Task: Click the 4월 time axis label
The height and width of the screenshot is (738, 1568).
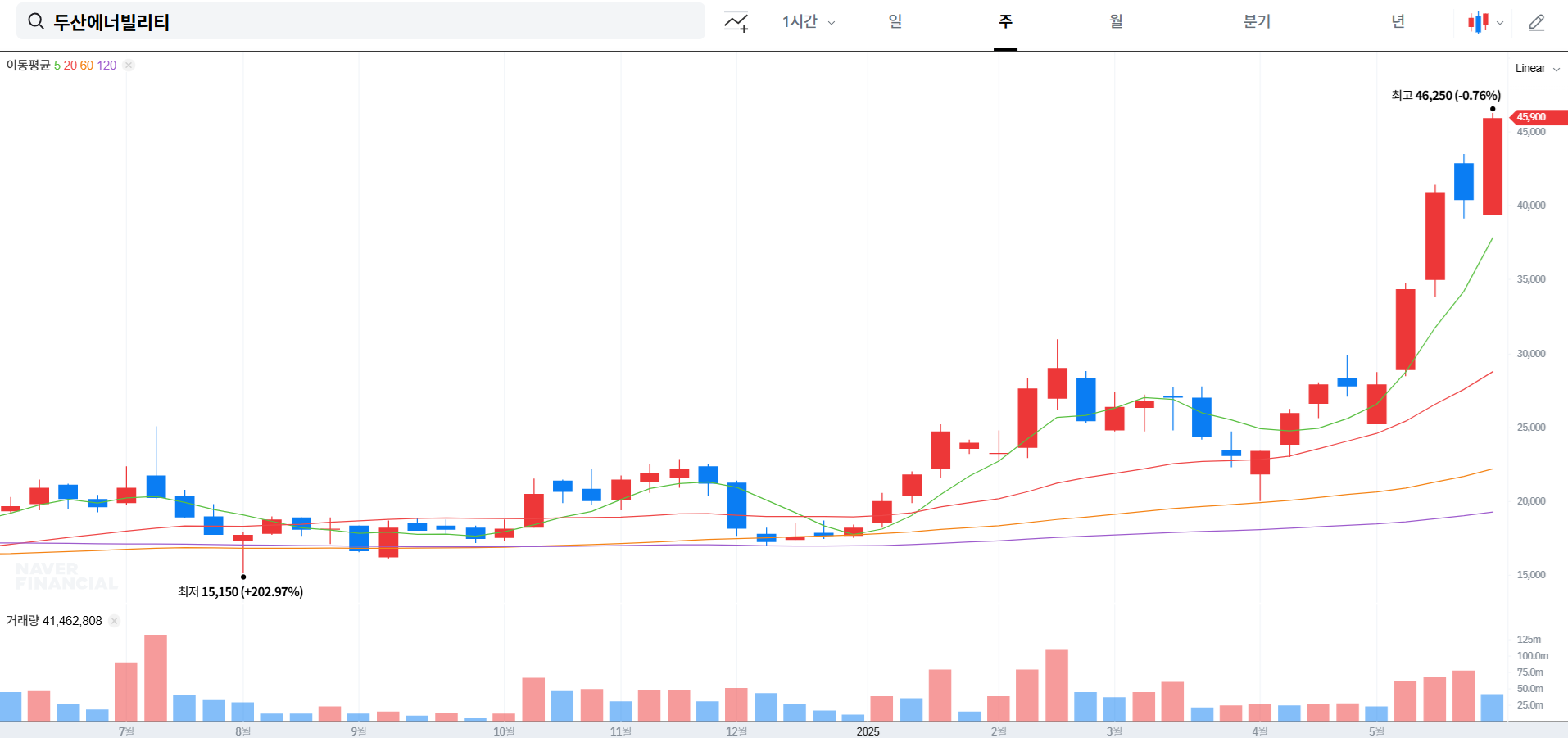Action: (x=1260, y=731)
